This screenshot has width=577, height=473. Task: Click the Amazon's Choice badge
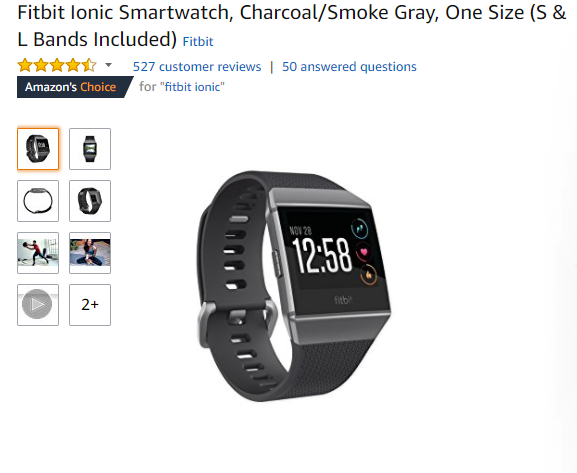75,87
